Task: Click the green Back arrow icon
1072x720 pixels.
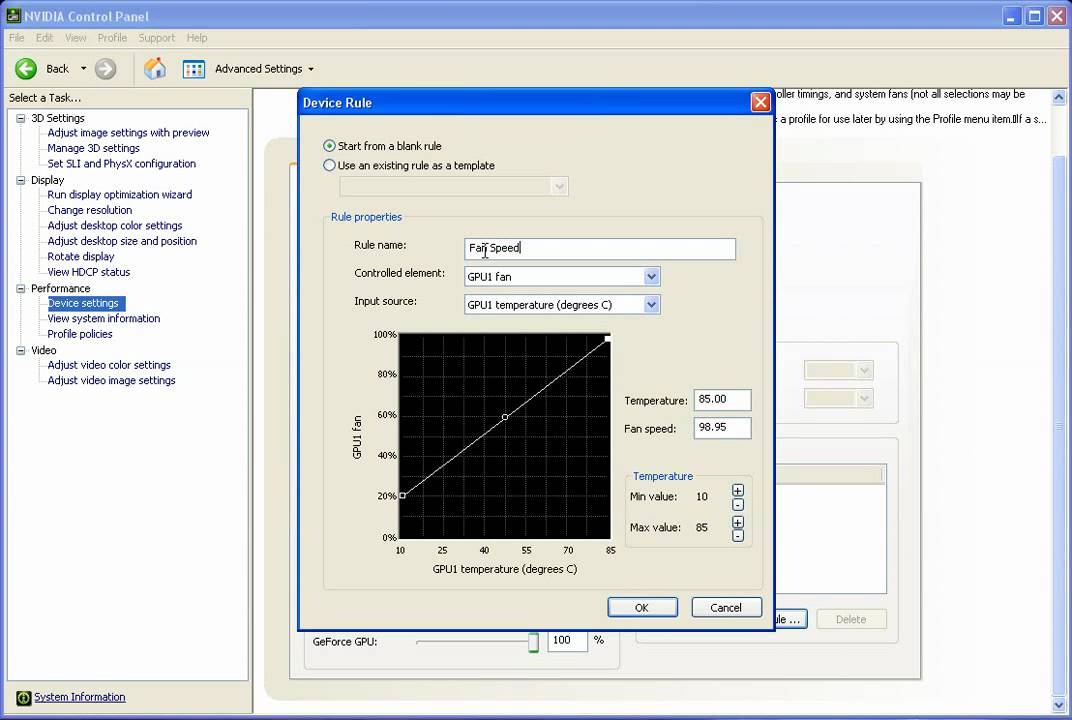Action: tap(26, 68)
